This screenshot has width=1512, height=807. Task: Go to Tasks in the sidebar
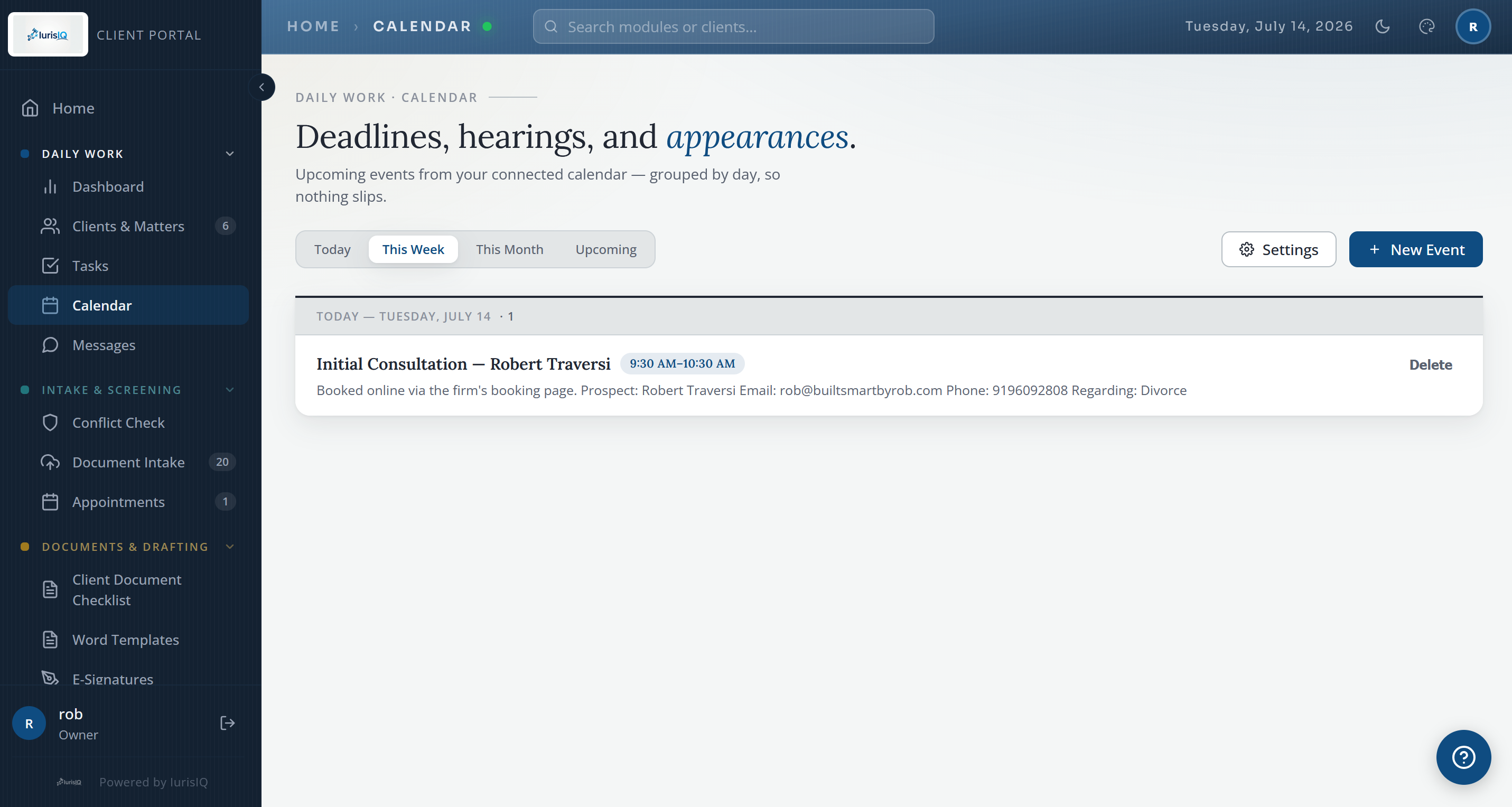pyautogui.click(x=128, y=266)
